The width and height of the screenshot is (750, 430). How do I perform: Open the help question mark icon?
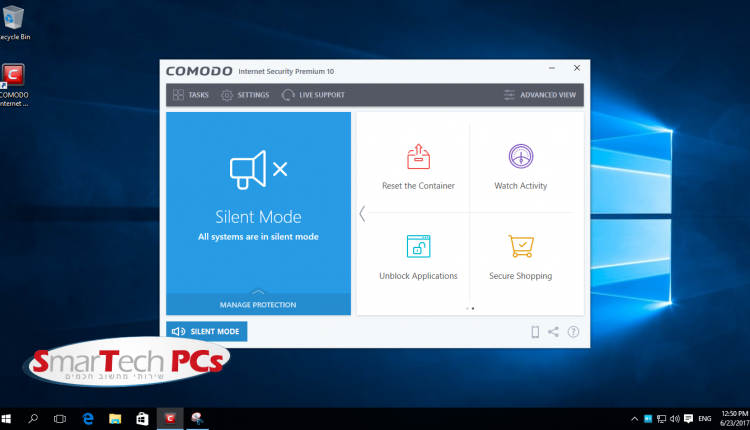(573, 331)
